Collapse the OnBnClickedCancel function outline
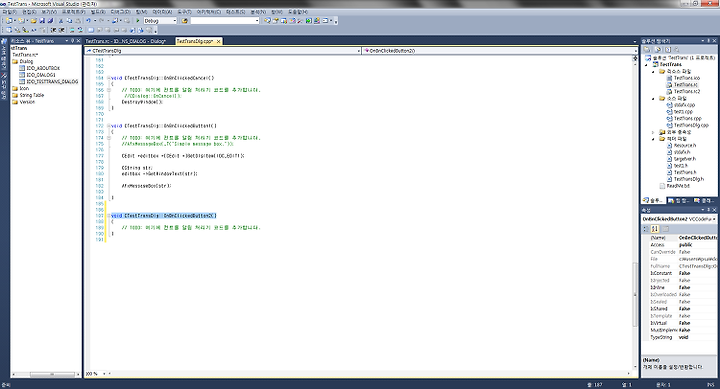Screen dimensions: 720x389 [109, 78]
